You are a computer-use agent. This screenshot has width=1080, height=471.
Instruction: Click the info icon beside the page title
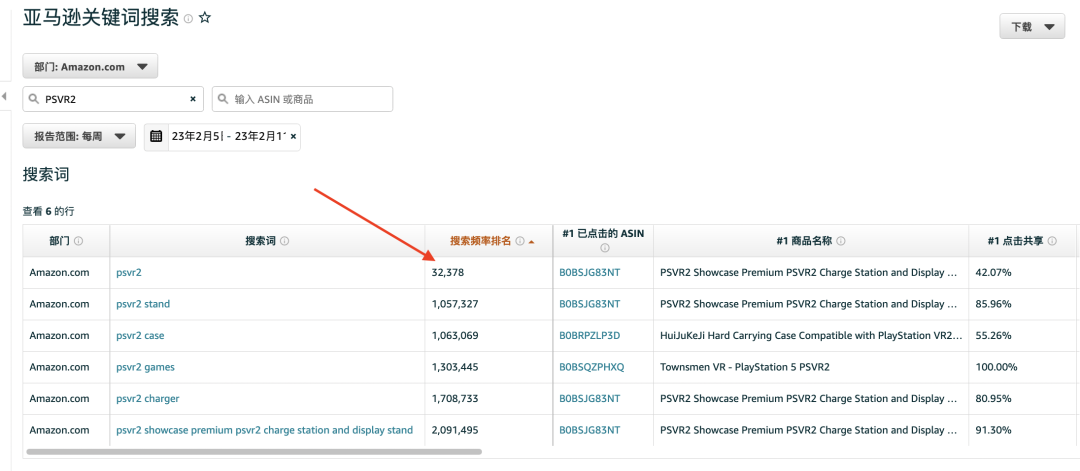[188, 19]
